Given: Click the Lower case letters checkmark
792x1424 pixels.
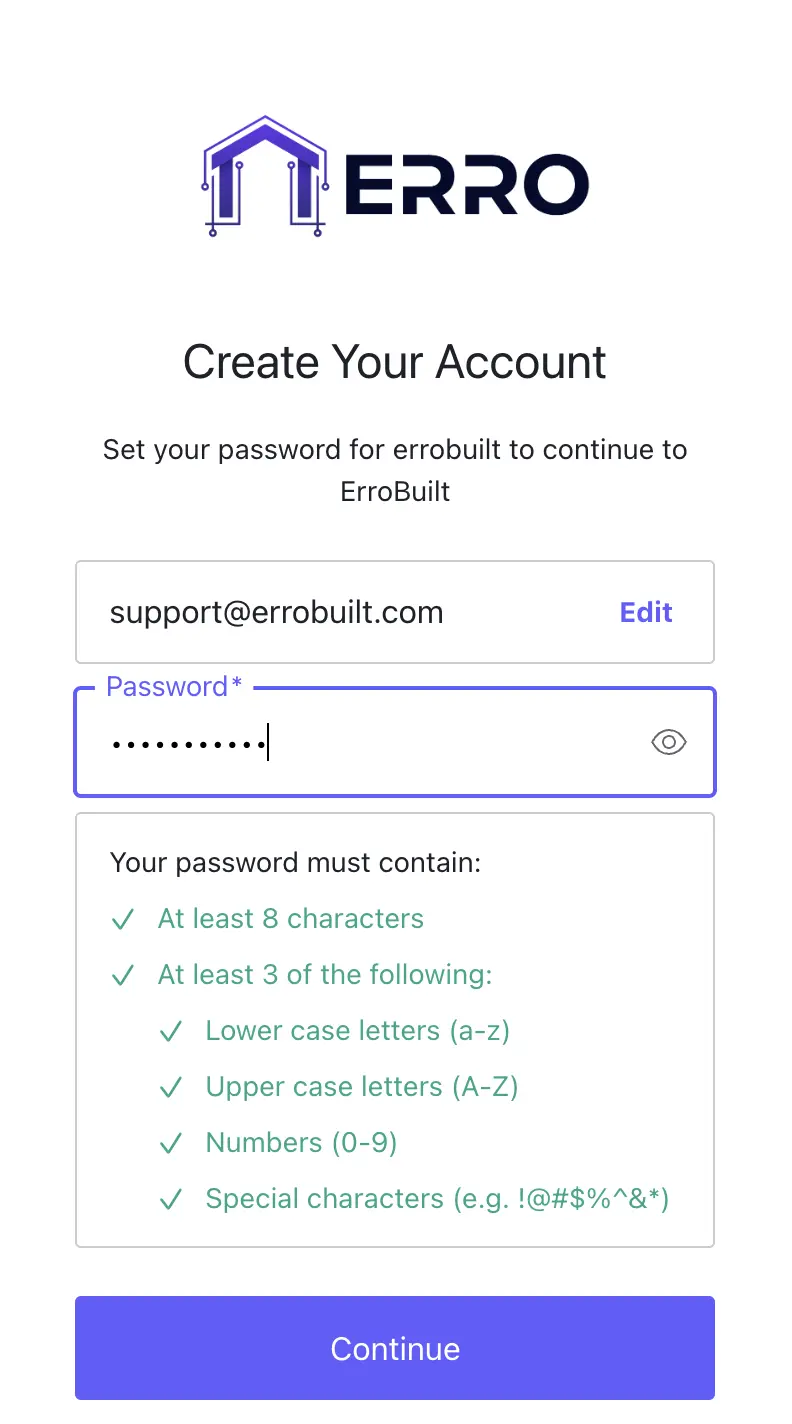Looking at the screenshot, I should point(171,1031).
